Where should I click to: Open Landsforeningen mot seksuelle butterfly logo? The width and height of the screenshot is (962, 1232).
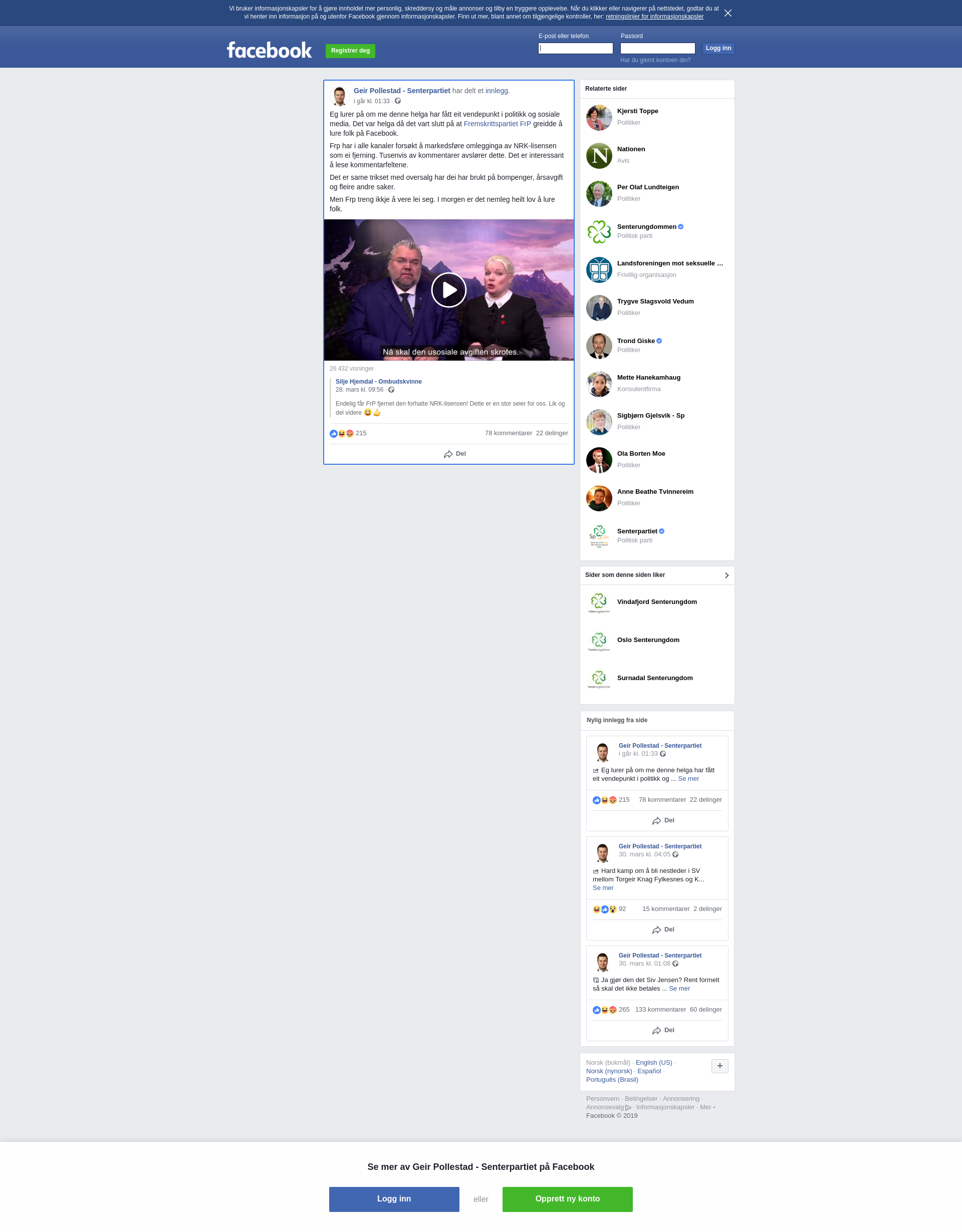click(x=599, y=269)
